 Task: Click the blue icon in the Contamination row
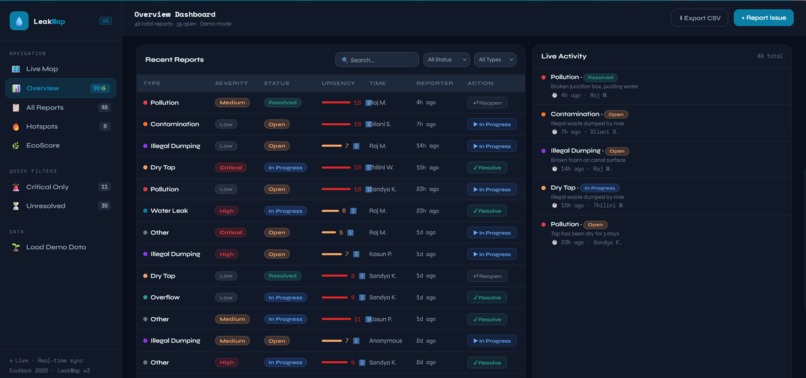point(368,124)
